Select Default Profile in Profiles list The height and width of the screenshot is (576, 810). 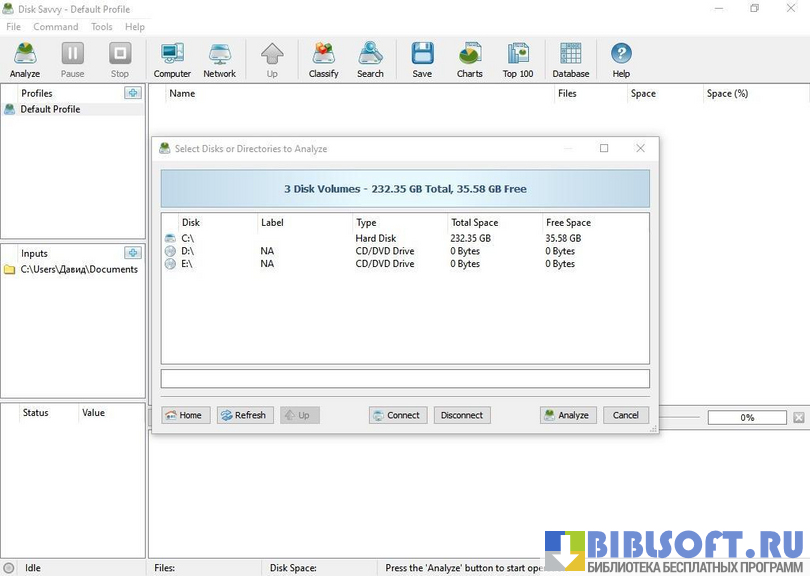click(50, 109)
